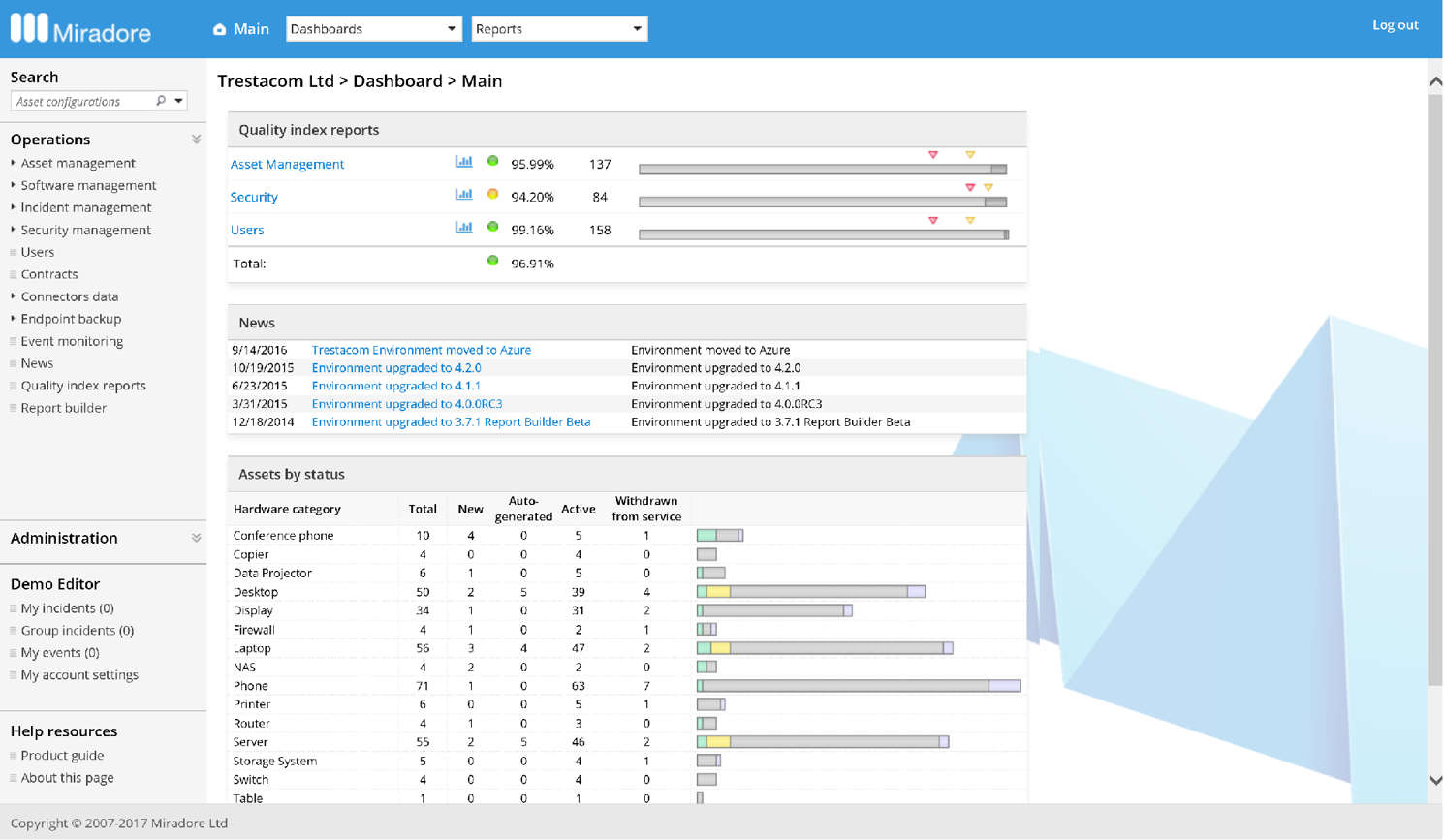Click the Main home icon
This screenshot has height=840, width=1444.
pos(220,29)
